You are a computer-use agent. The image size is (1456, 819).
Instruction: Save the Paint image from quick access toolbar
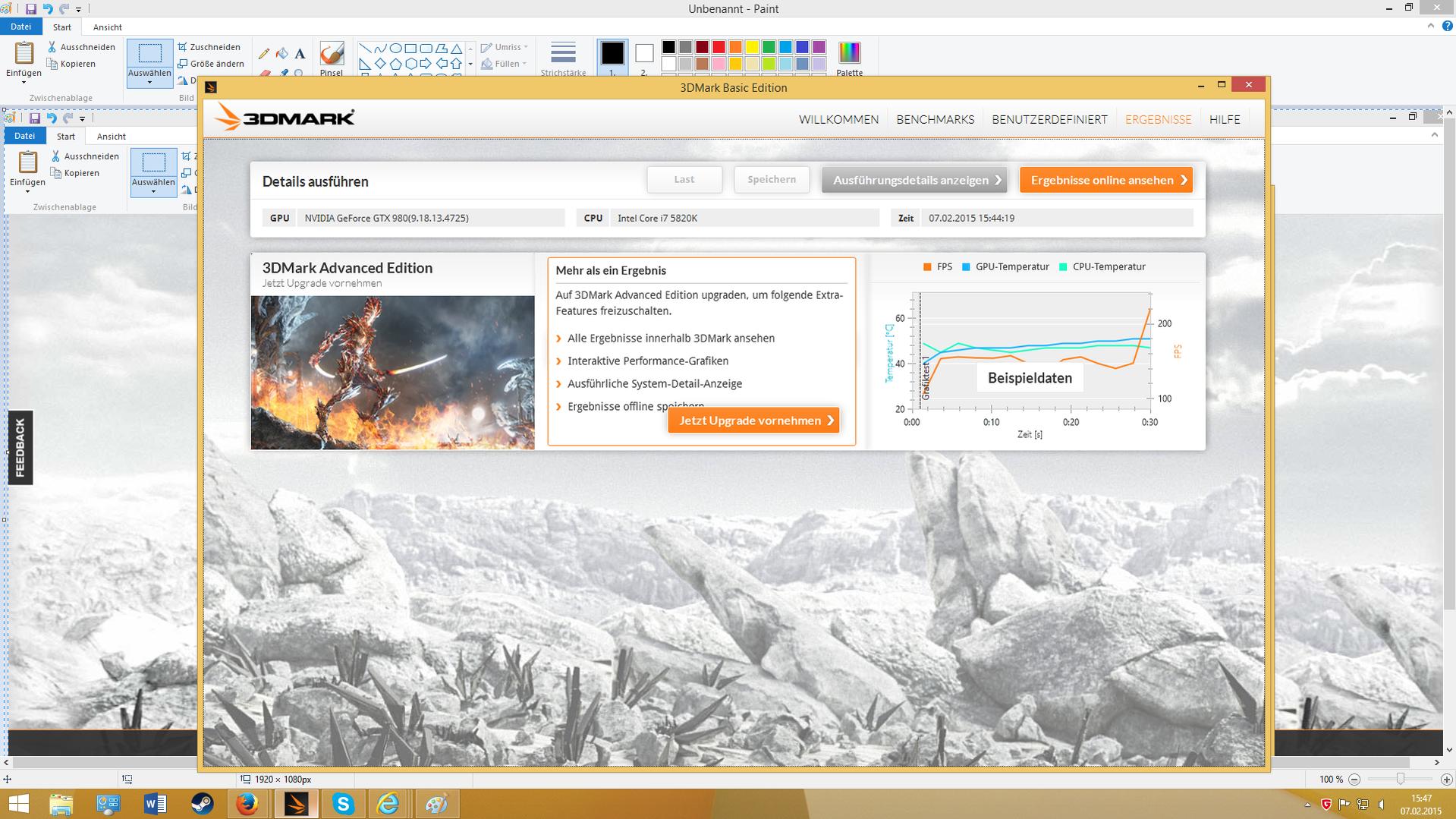click(x=30, y=9)
